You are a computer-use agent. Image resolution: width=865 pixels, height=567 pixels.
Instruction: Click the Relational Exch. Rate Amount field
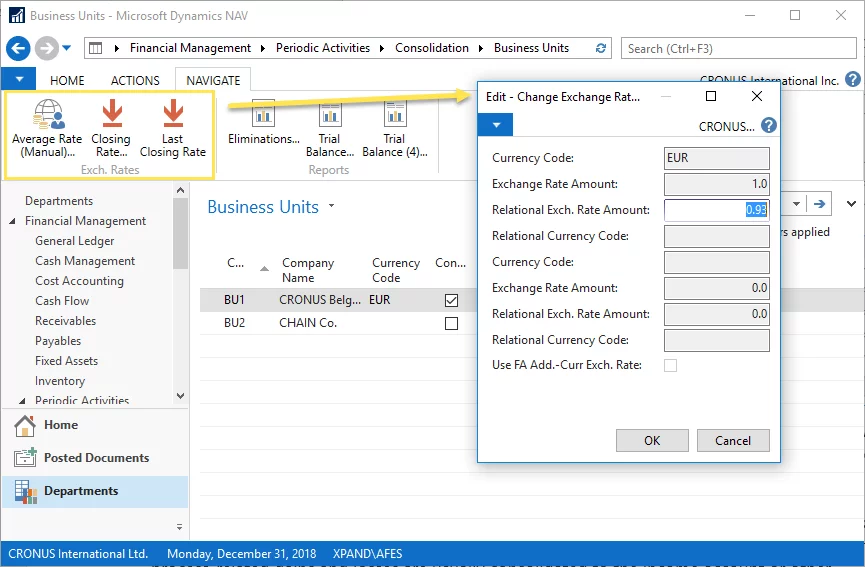pyautogui.click(x=716, y=210)
